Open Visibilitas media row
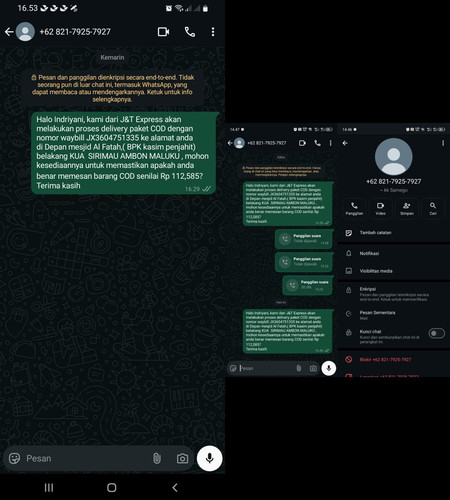The height and width of the screenshot is (500, 450). click(x=393, y=271)
